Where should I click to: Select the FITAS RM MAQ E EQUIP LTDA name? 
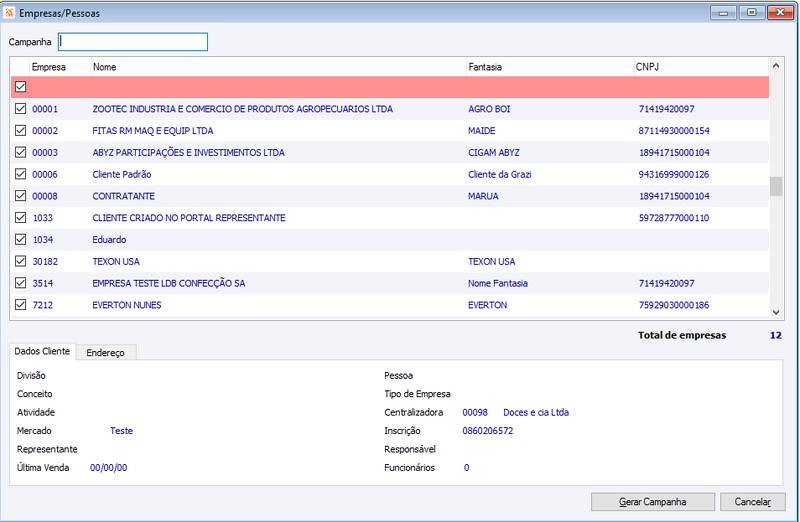pyautogui.click(x=153, y=131)
